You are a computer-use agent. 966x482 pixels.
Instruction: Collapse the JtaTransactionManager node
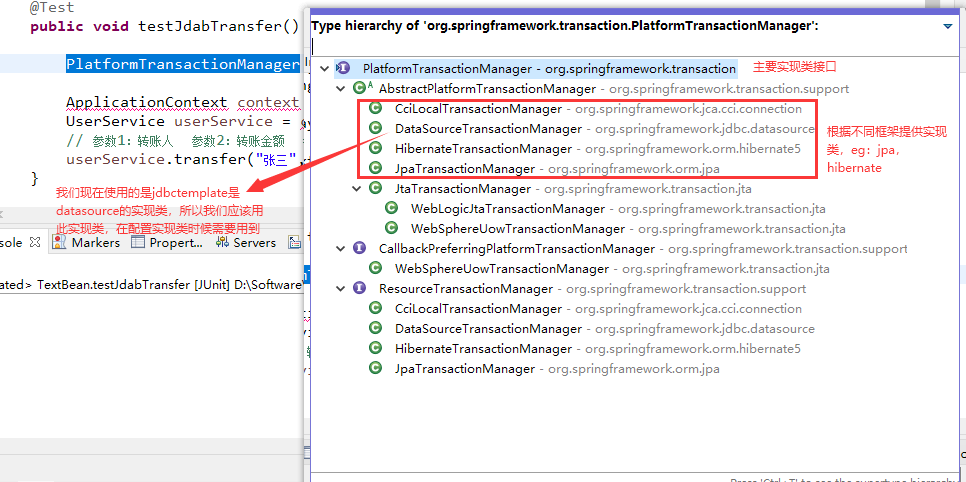[x=357, y=189]
